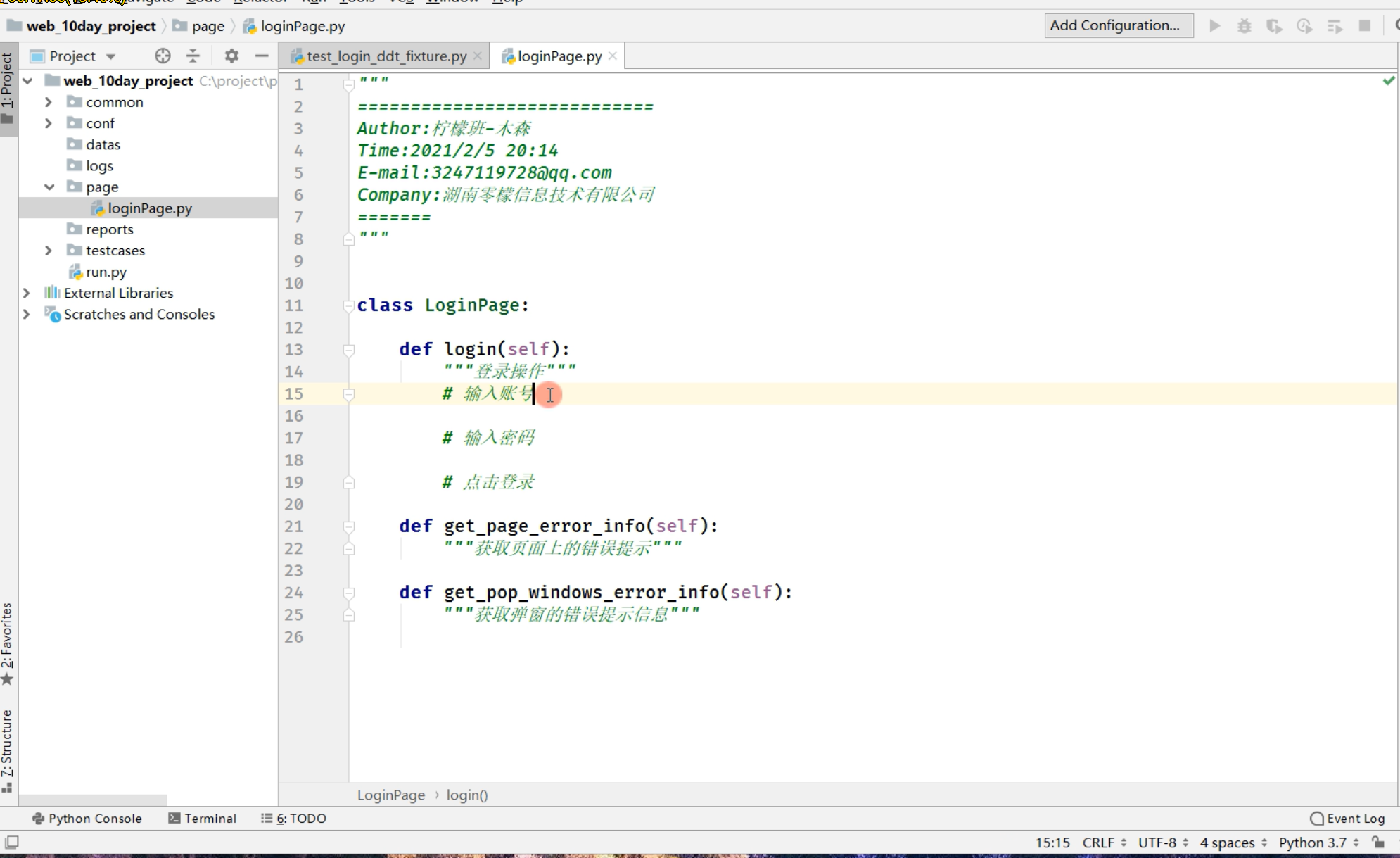Expand the common folder in project tree
Viewport: 1400px width, 858px height.
48,102
